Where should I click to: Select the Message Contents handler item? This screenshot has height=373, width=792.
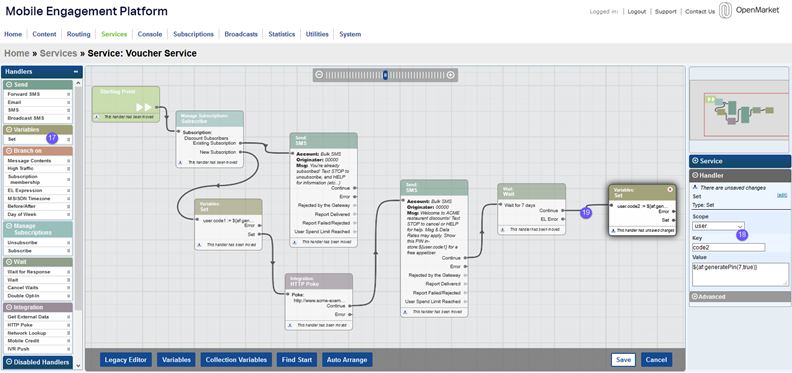[x=38, y=161]
